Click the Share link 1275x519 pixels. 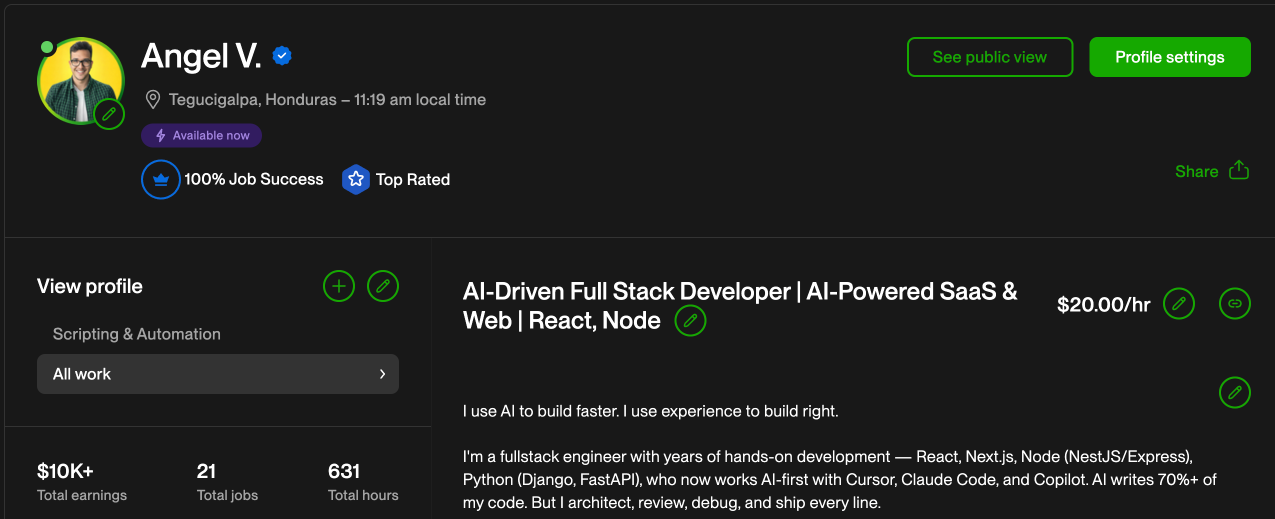pyautogui.click(x=1196, y=171)
